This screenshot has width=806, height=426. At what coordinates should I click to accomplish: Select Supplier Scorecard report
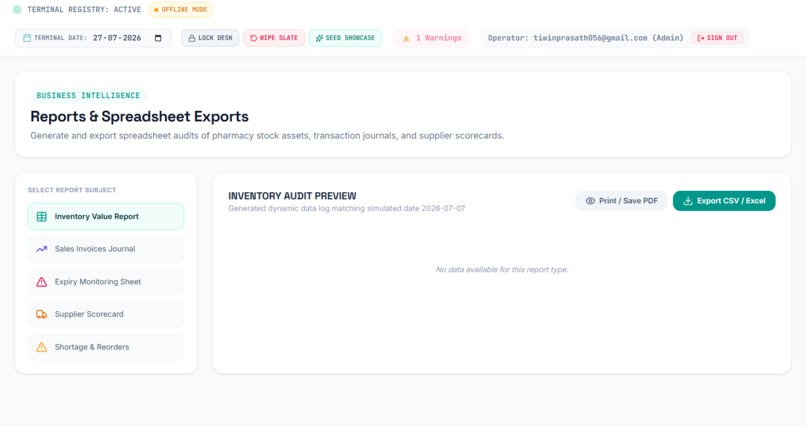tap(106, 314)
